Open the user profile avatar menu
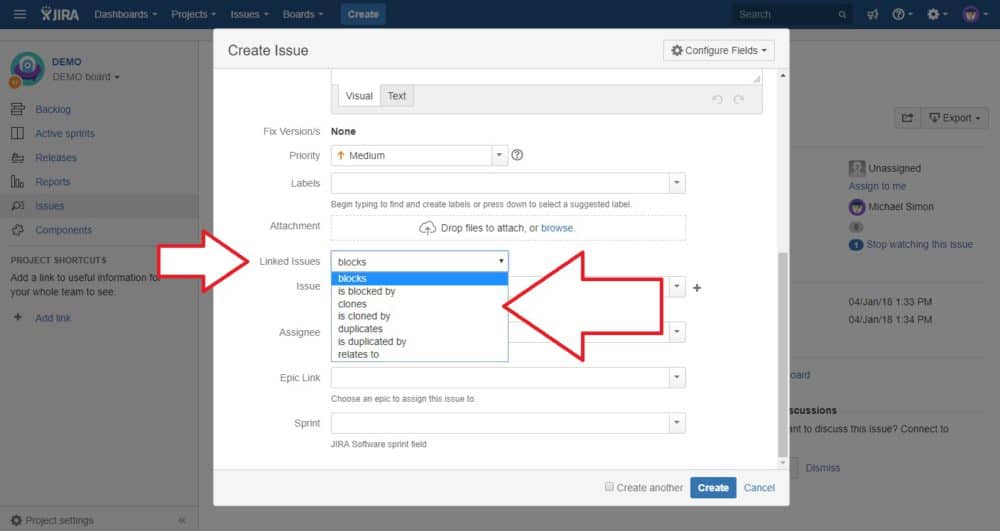The height and width of the screenshot is (531, 1000). click(x=974, y=14)
